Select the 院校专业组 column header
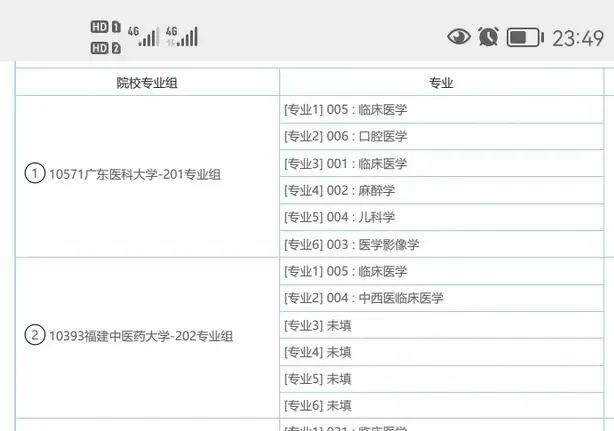The image size is (614, 431). click(x=147, y=82)
